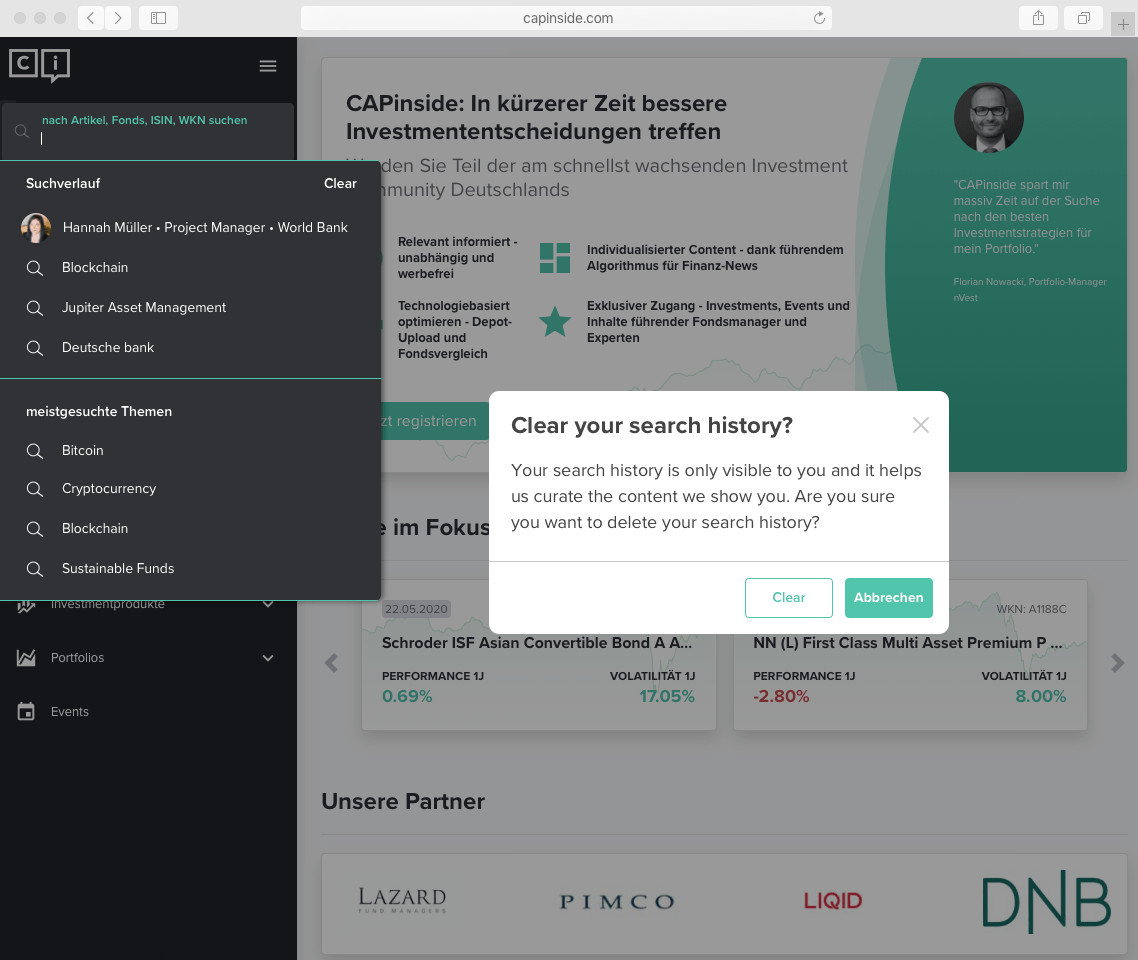
Task: Open the hamburger menu icon in sidebar
Action: [x=268, y=66]
